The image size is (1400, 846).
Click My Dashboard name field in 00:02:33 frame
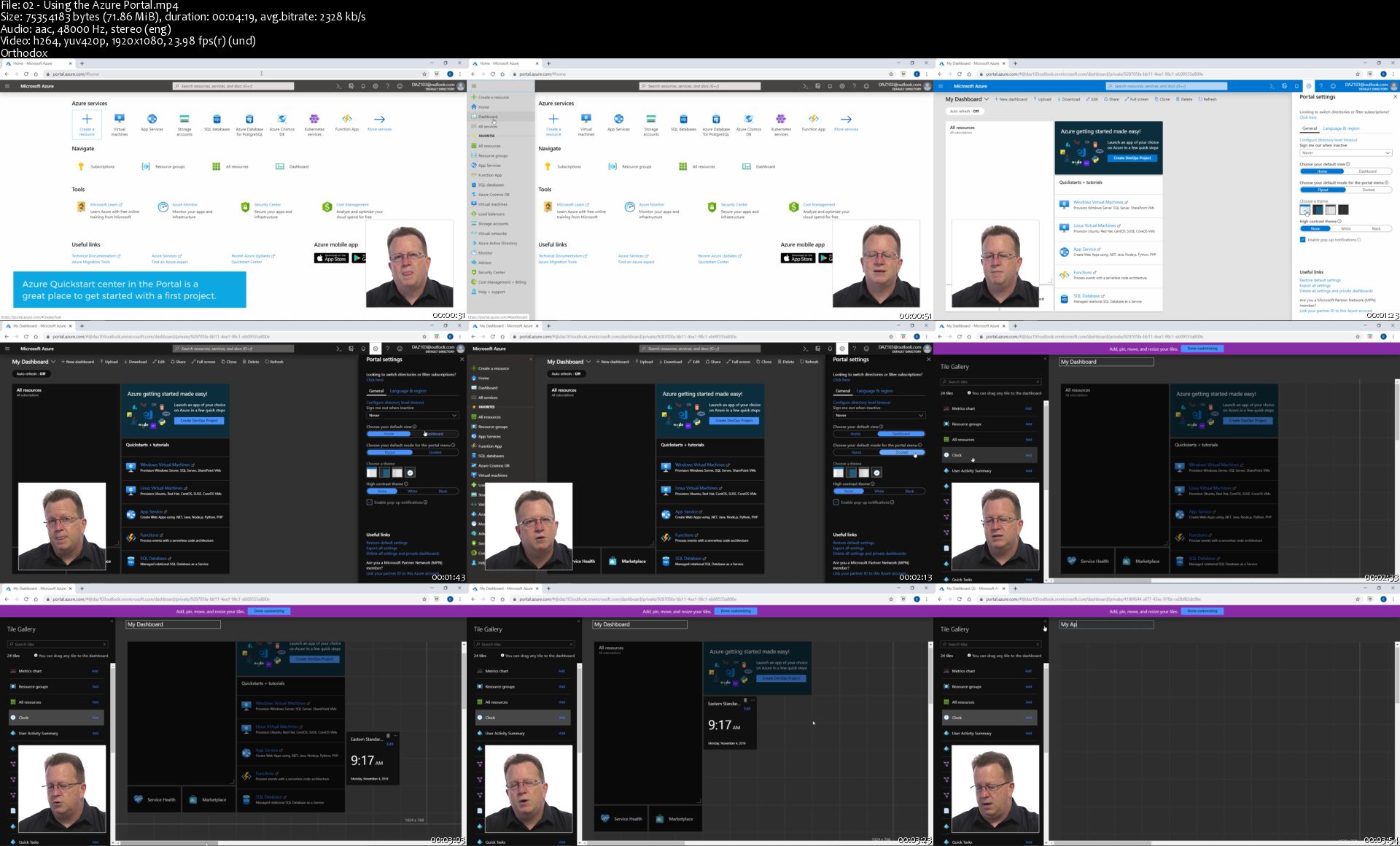[x=1106, y=362]
